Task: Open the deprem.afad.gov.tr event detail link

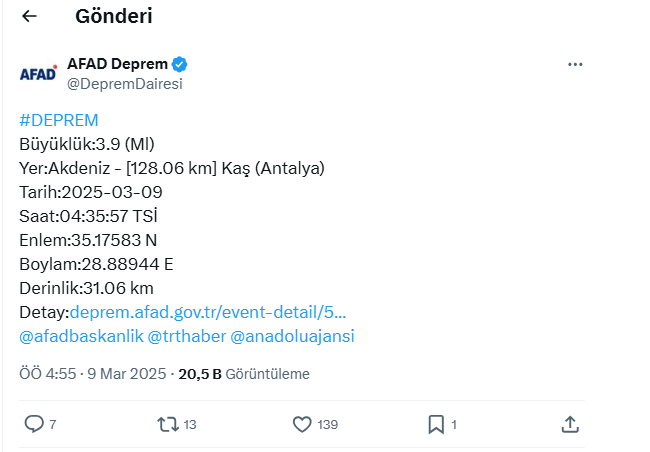Action: [x=208, y=312]
